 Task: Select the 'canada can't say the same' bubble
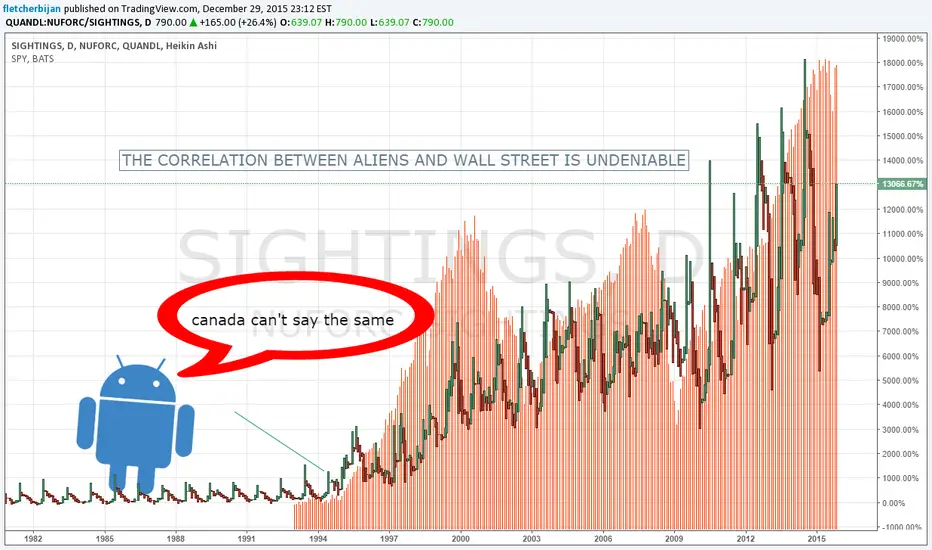pyautogui.click(x=295, y=324)
